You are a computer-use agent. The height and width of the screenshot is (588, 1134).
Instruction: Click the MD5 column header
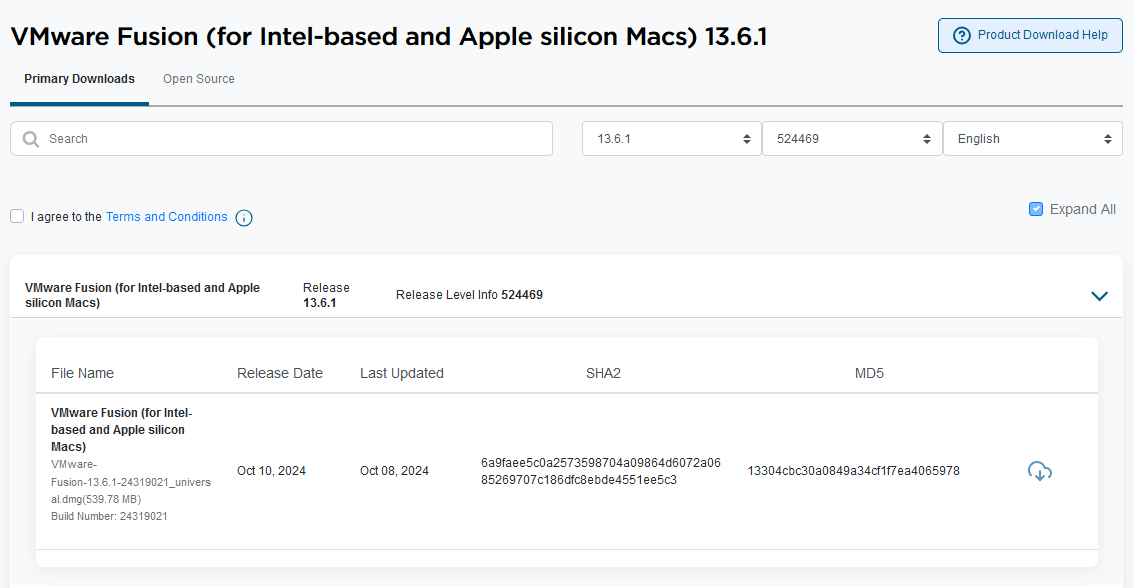coord(869,373)
